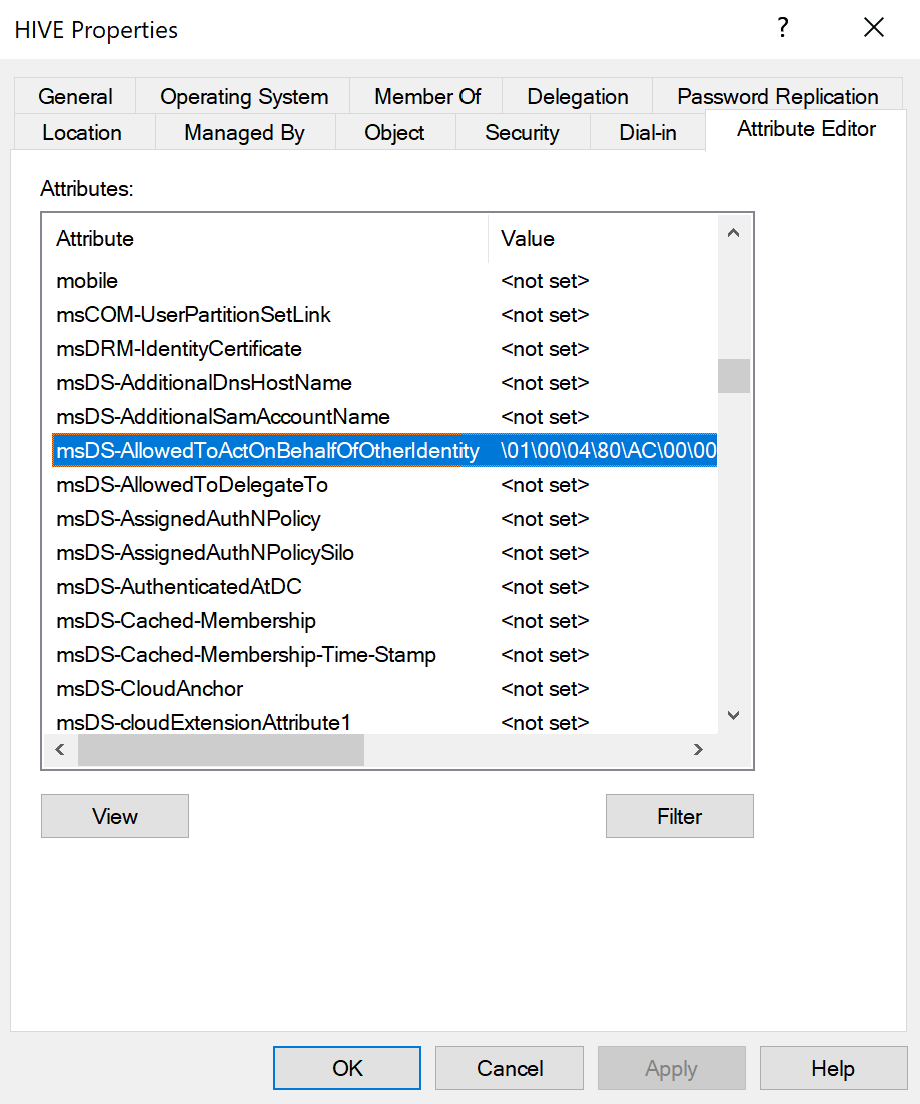Screen dimensions: 920x1104
Task: Click the horizontal scrollbar thumb
Action: (221, 750)
